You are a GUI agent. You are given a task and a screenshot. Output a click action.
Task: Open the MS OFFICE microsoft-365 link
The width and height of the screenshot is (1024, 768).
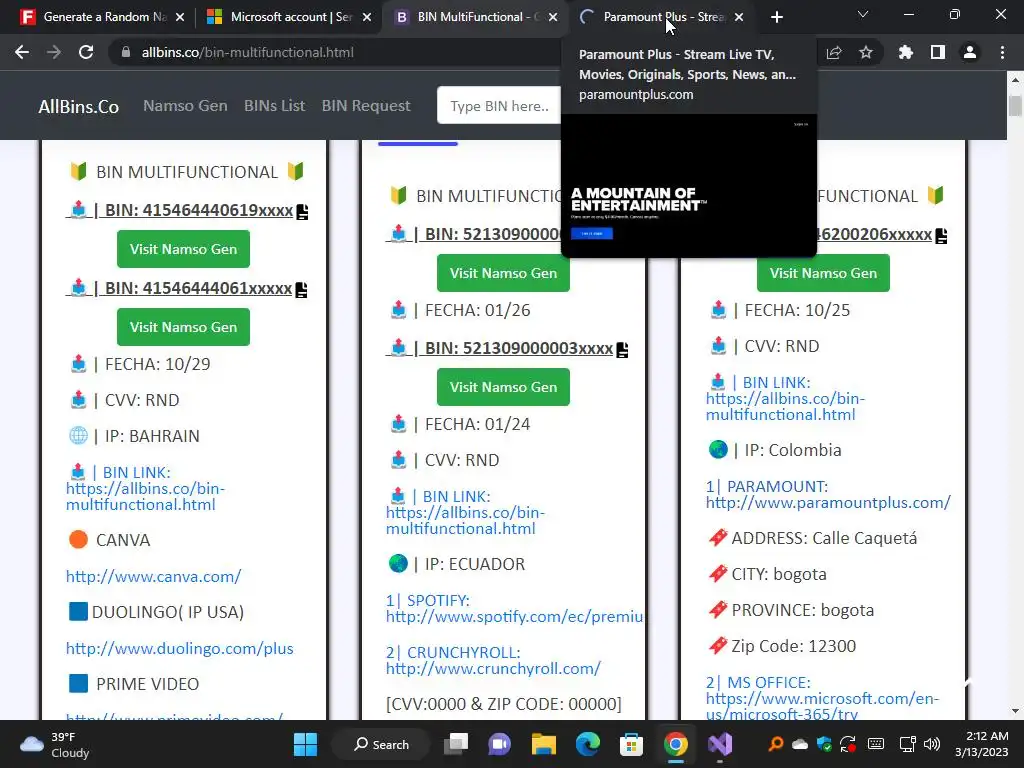click(822, 697)
